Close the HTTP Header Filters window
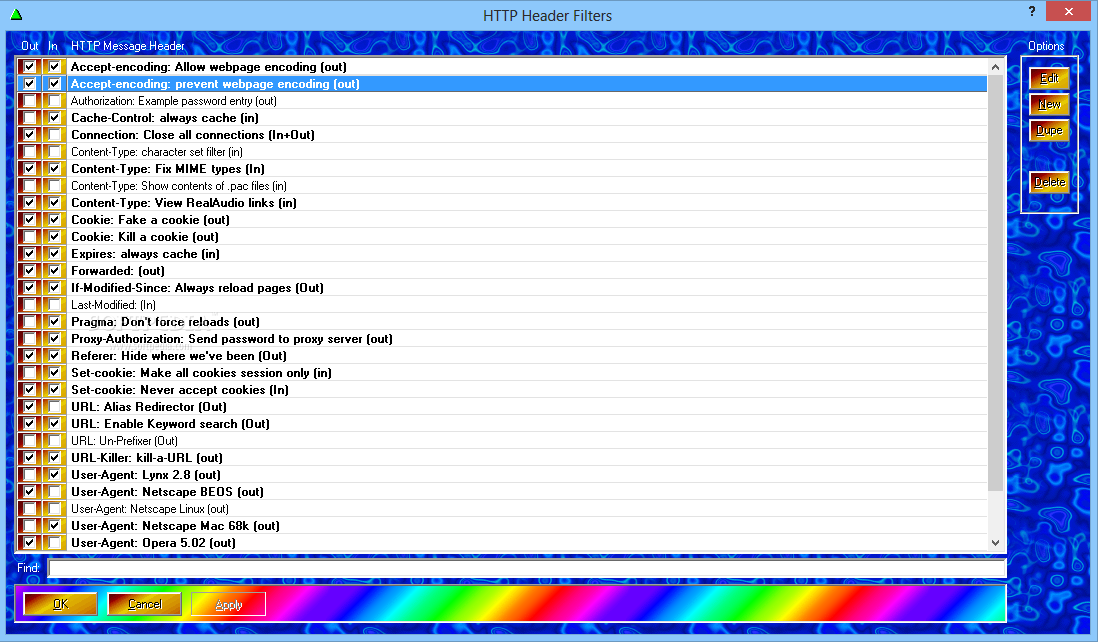 click(x=1068, y=11)
